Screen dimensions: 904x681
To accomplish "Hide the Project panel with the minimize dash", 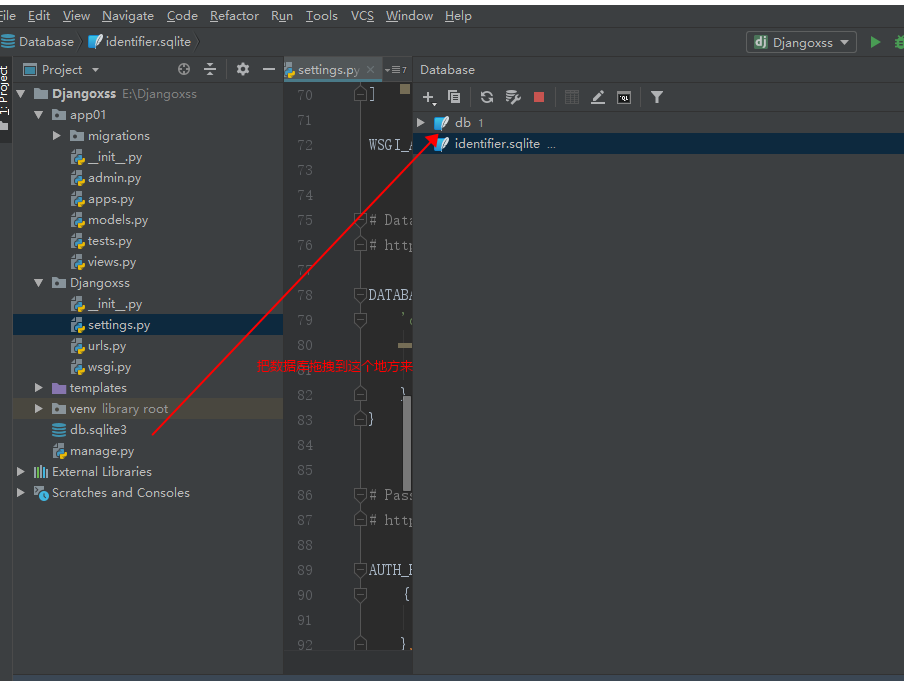I will click(x=268, y=69).
